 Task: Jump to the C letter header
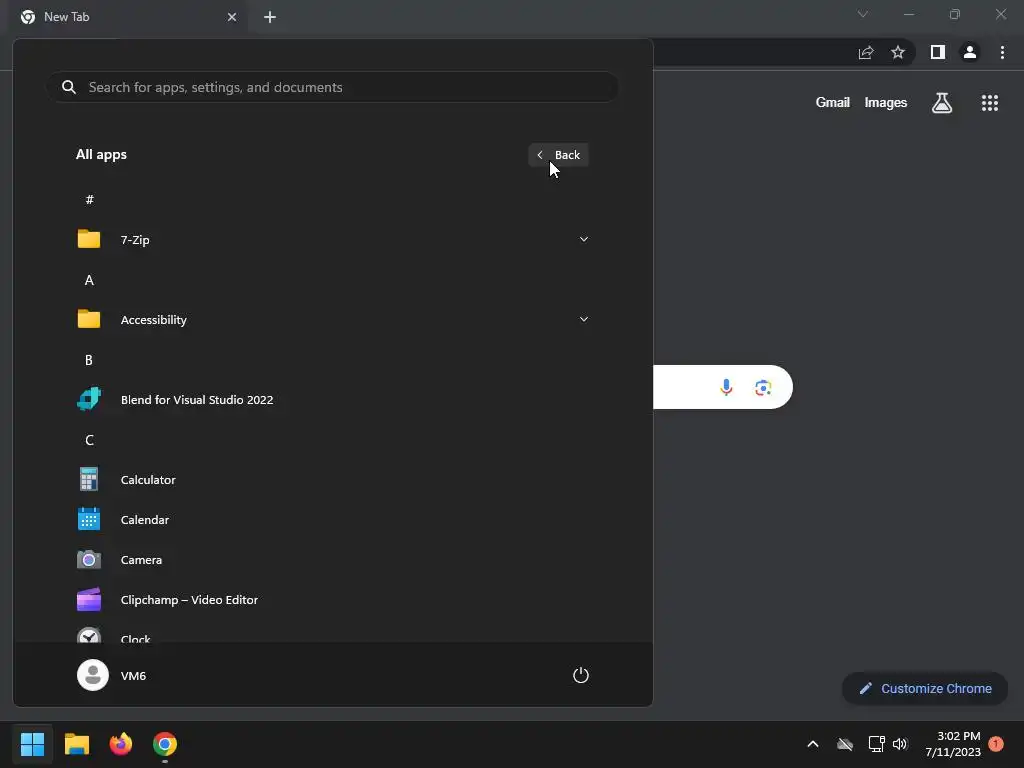click(x=89, y=440)
